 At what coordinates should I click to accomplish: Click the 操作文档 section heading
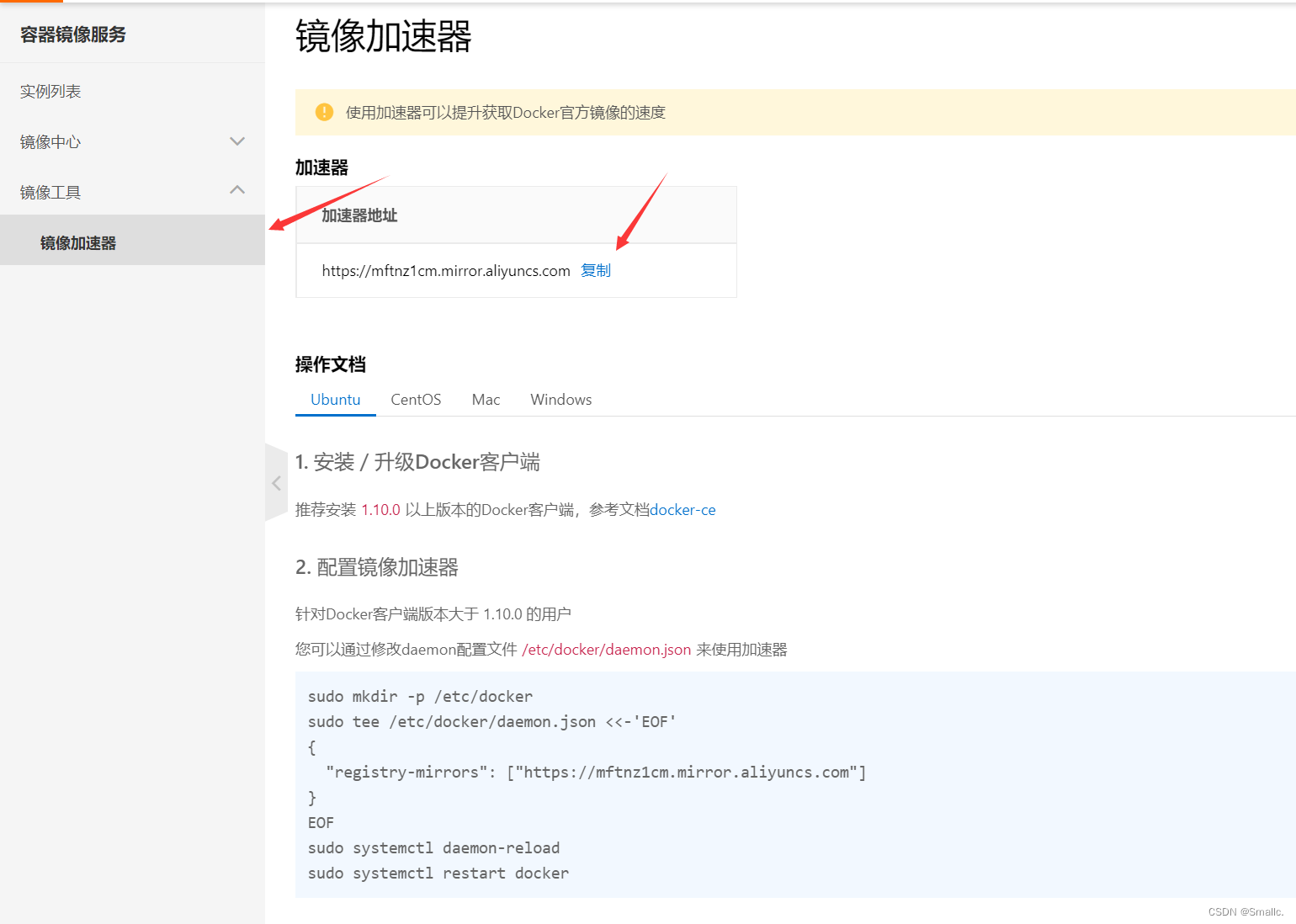click(x=330, y=364)
